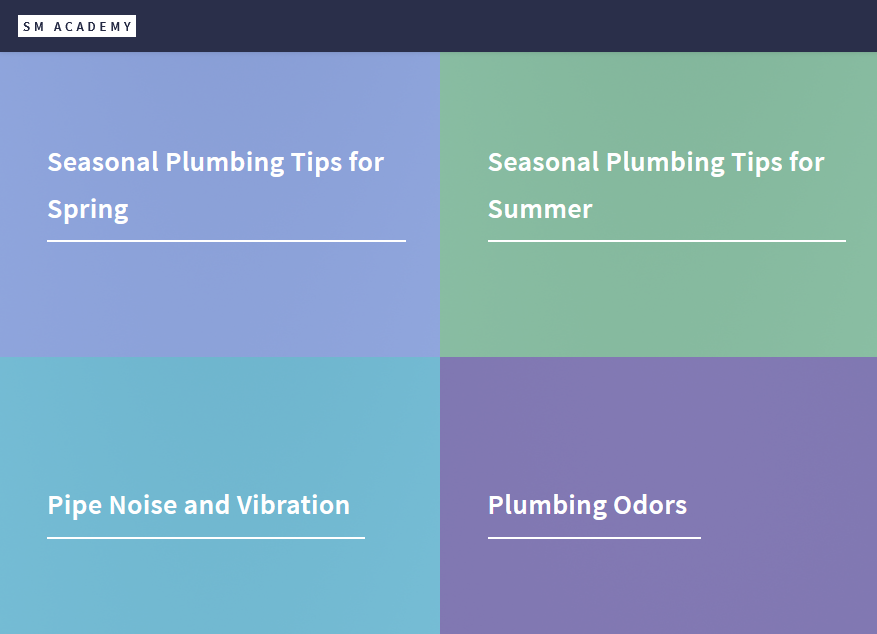Click the underline beneath Plumbing Odors title

tap(594, 538)
